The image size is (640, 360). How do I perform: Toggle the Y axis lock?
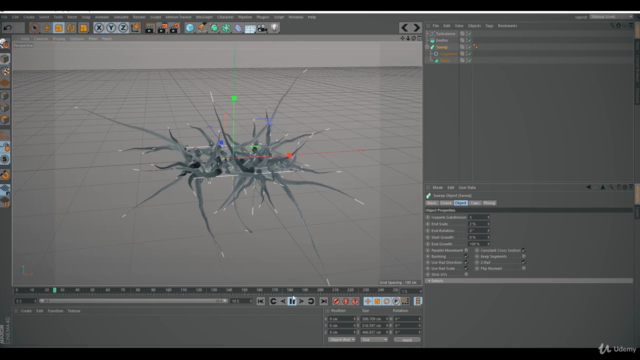pyautogui.click(x=111, y=28)
